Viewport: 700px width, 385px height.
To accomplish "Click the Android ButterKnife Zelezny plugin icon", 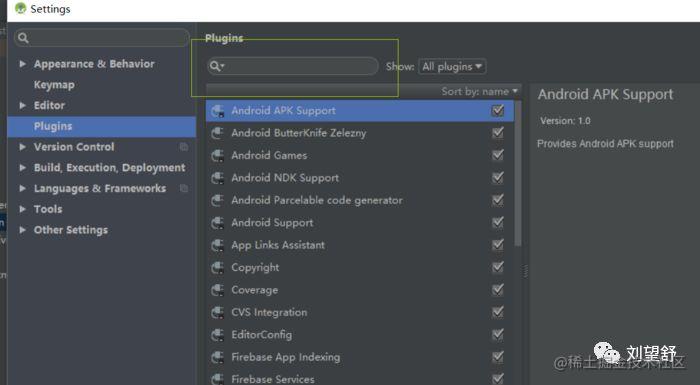I will (x=217, y=133).
